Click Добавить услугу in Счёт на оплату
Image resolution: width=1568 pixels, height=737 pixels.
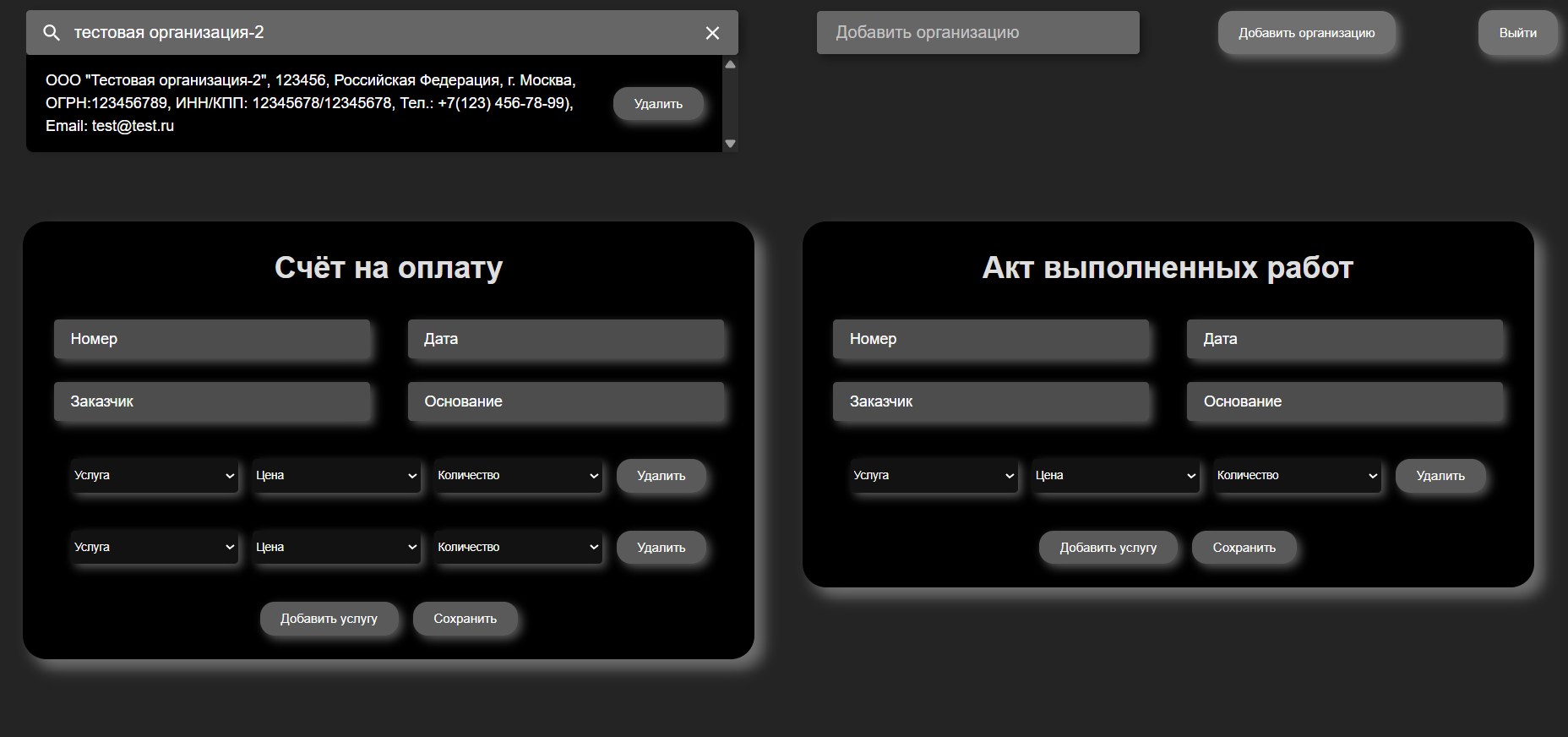point(329,619)
